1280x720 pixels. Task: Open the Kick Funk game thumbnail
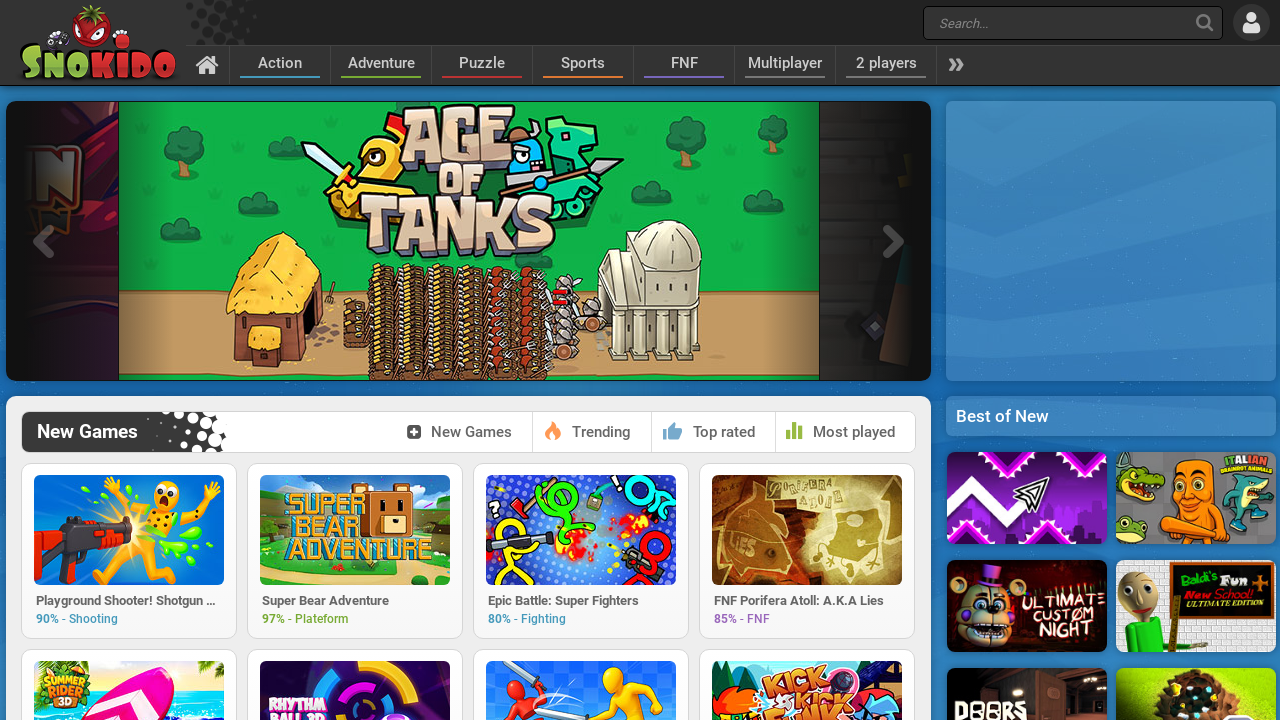(x=807, y=690)
